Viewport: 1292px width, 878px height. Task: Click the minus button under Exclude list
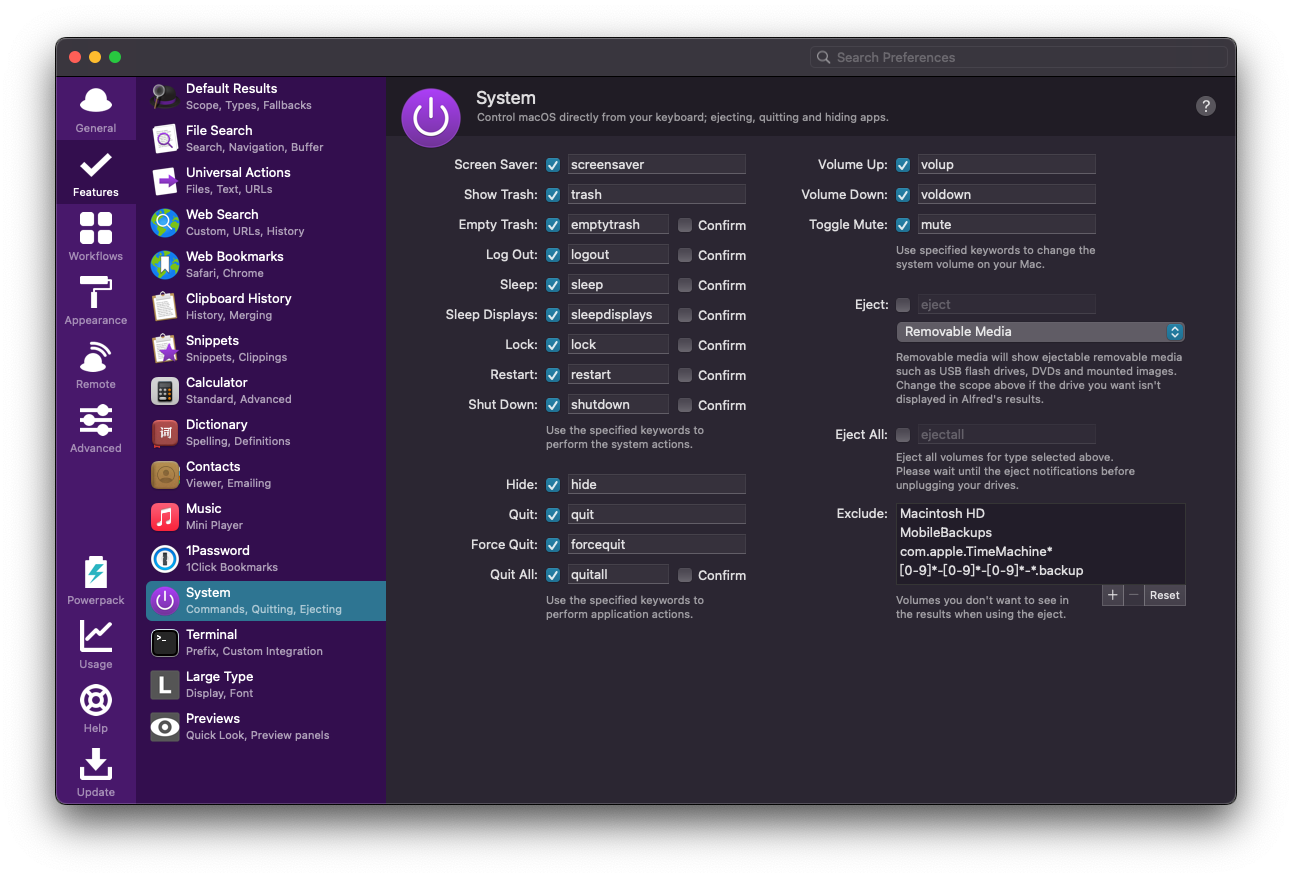[x=1134, y=595]
